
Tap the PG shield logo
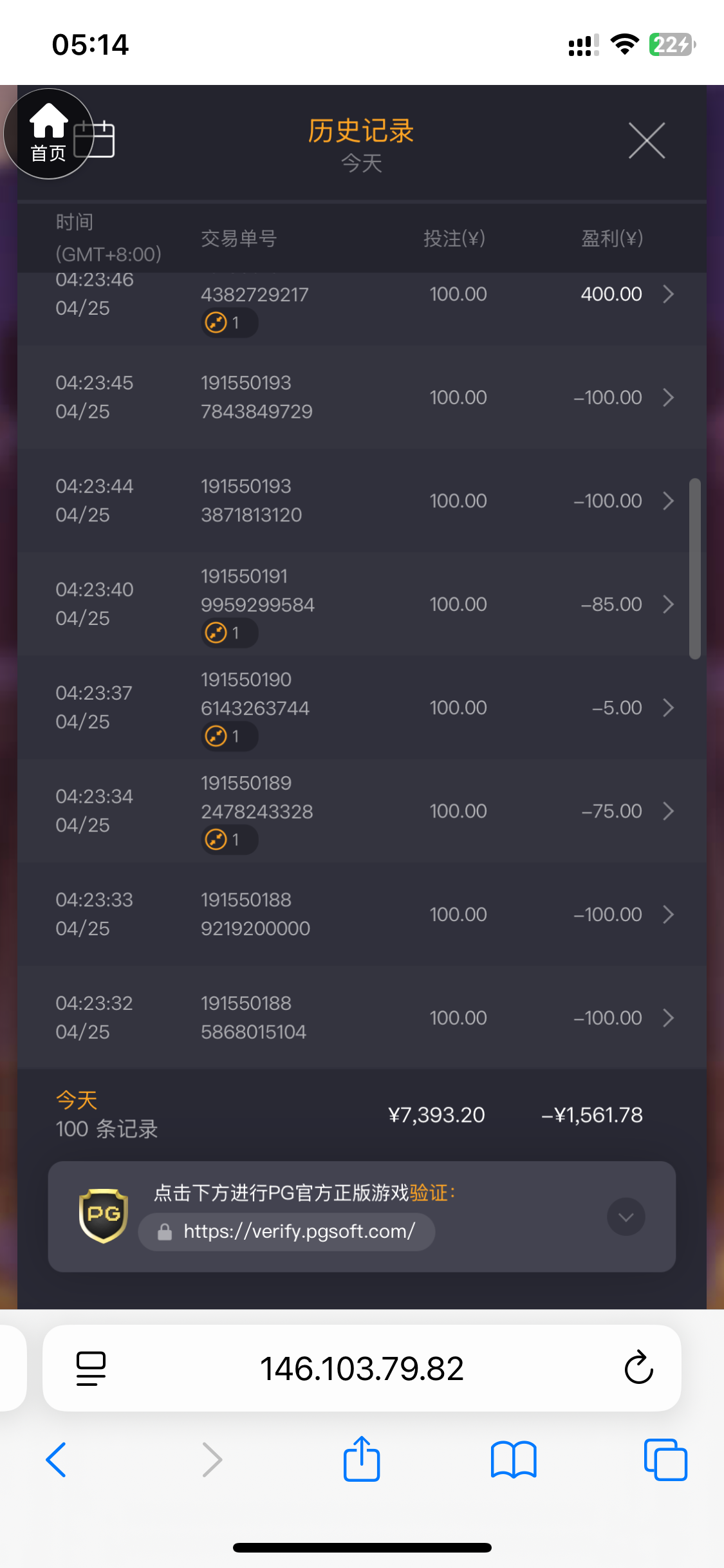pos(103,1215)
